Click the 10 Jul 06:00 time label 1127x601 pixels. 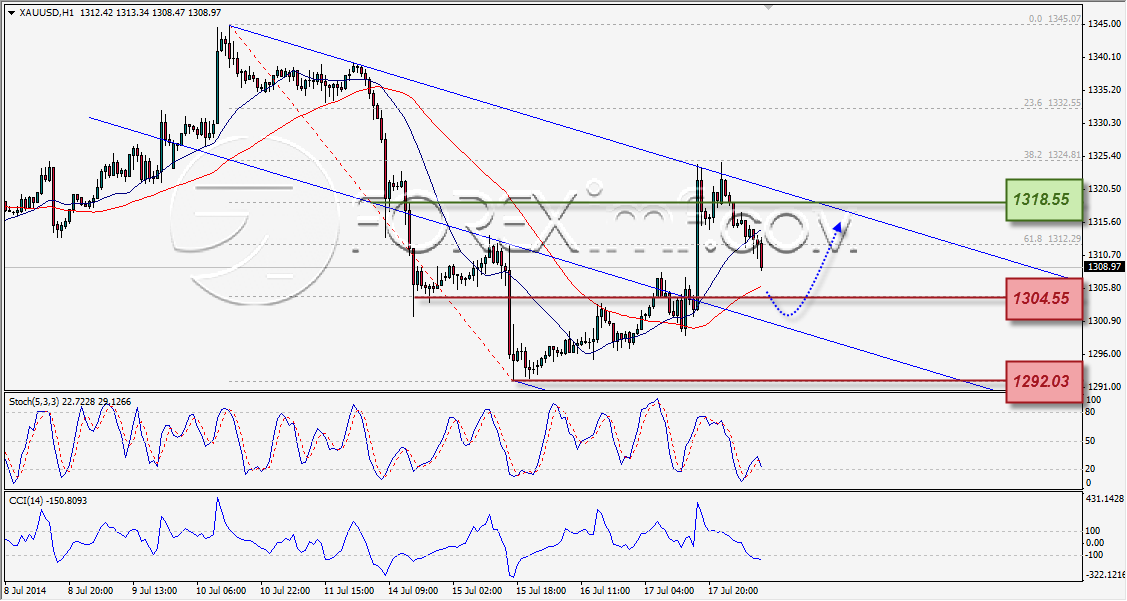tap(221, 591)
